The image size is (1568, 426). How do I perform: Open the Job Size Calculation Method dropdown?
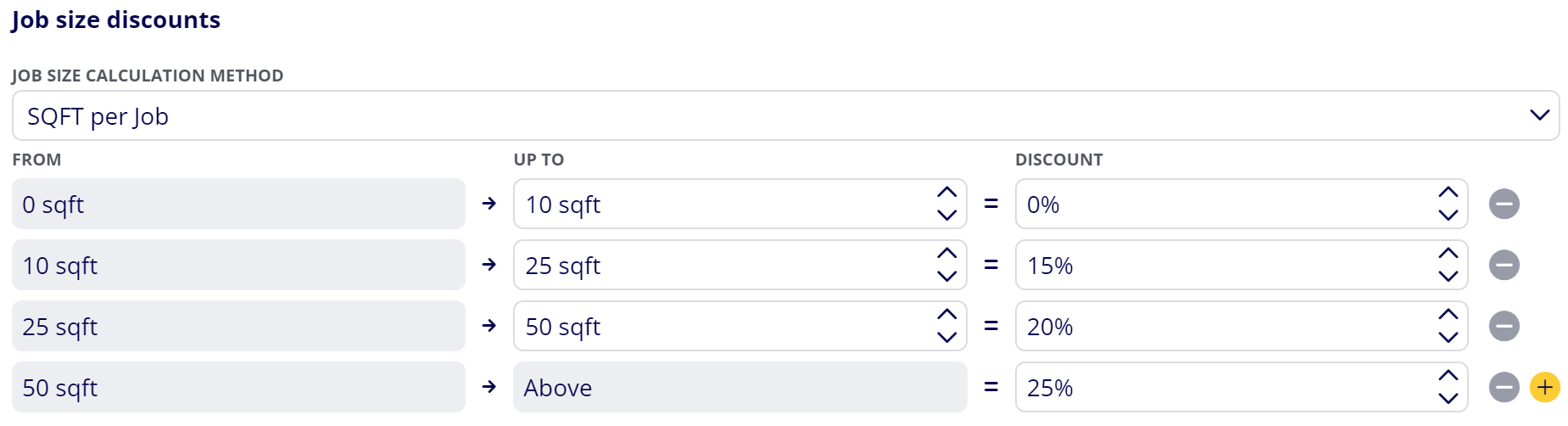coord(785,115)
